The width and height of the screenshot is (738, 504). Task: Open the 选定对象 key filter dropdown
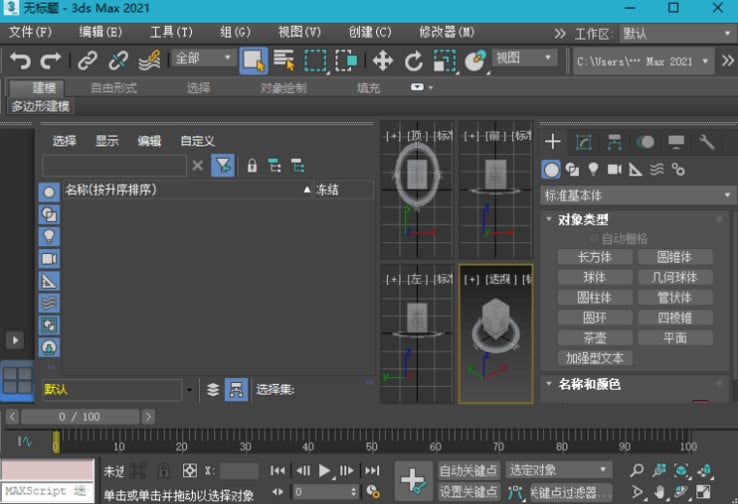tap(559, 470)
